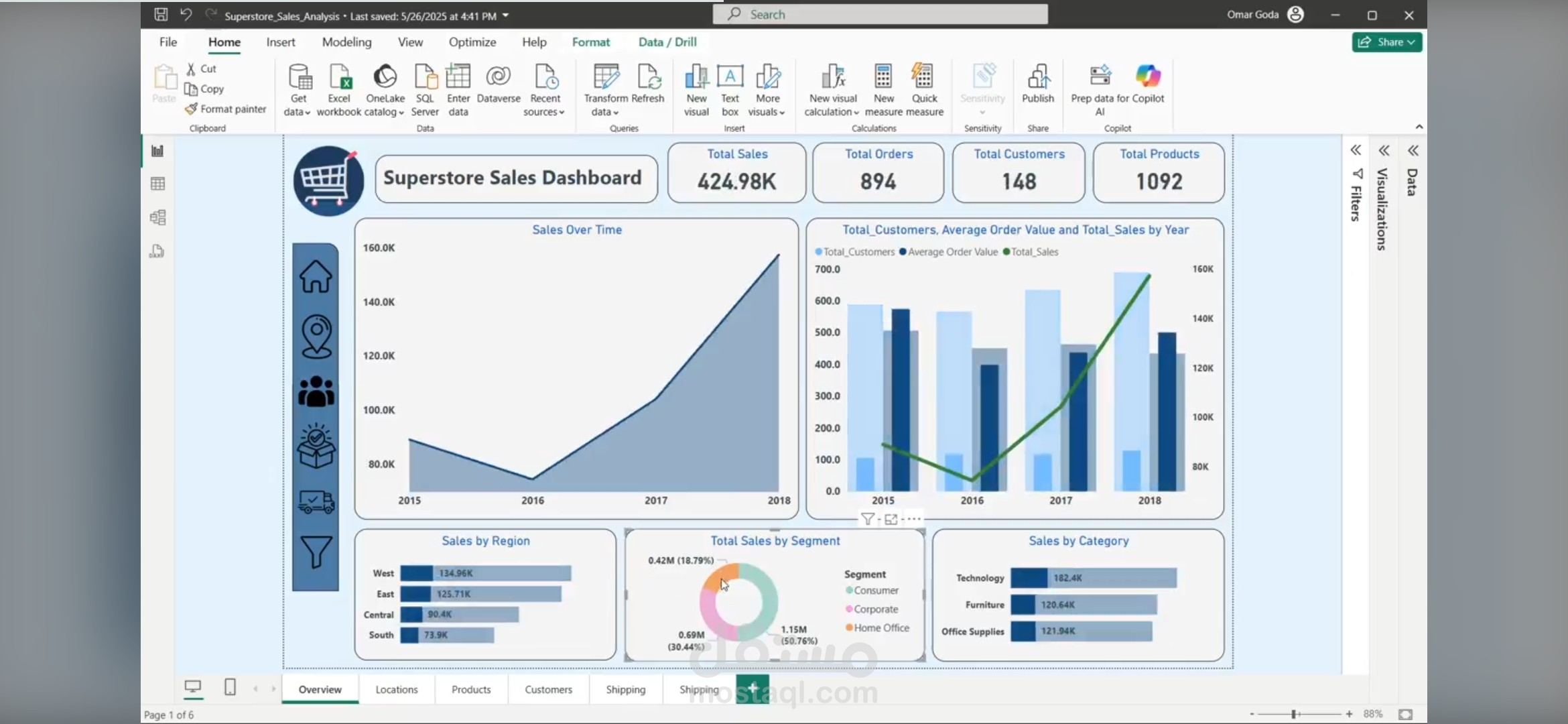The height and width of the screenshot is (724, 1568).
Task: Open Prep data for AI
Action: (1100, 90)
